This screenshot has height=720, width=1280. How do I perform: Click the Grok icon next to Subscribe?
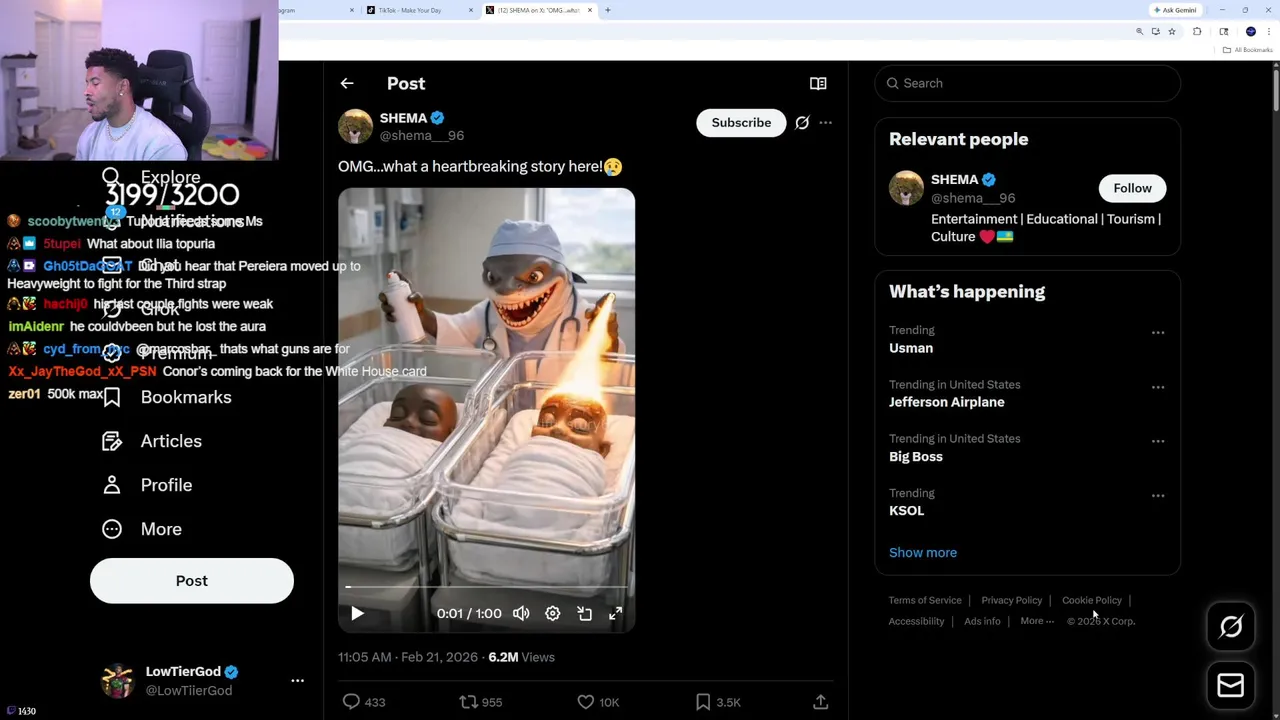coord(802,123)
